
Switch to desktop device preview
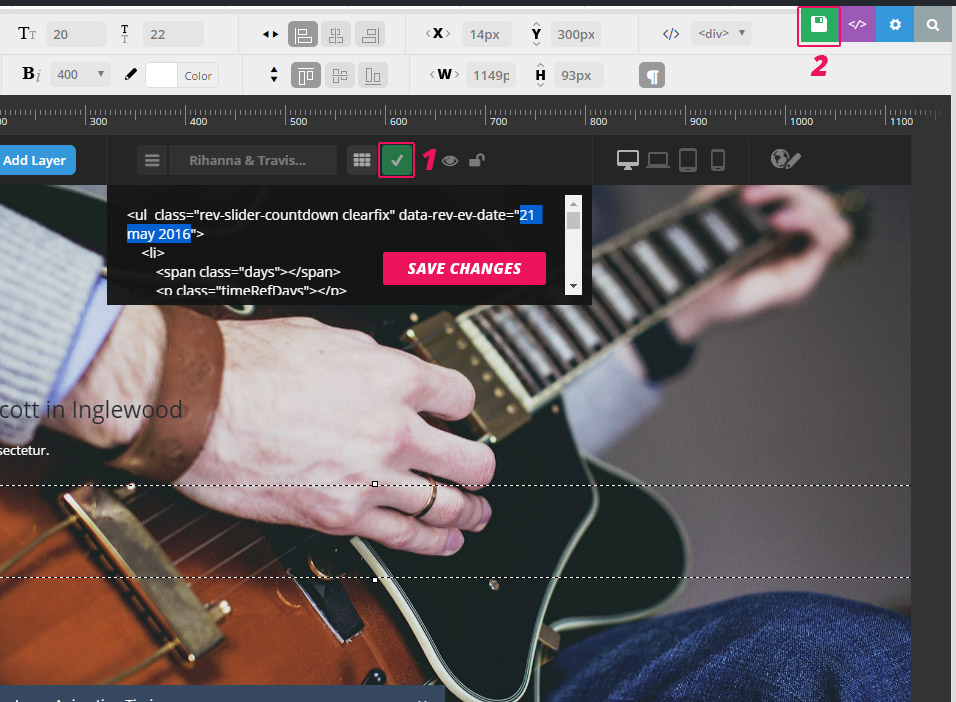pyautogui.click(x=627, y=160)
